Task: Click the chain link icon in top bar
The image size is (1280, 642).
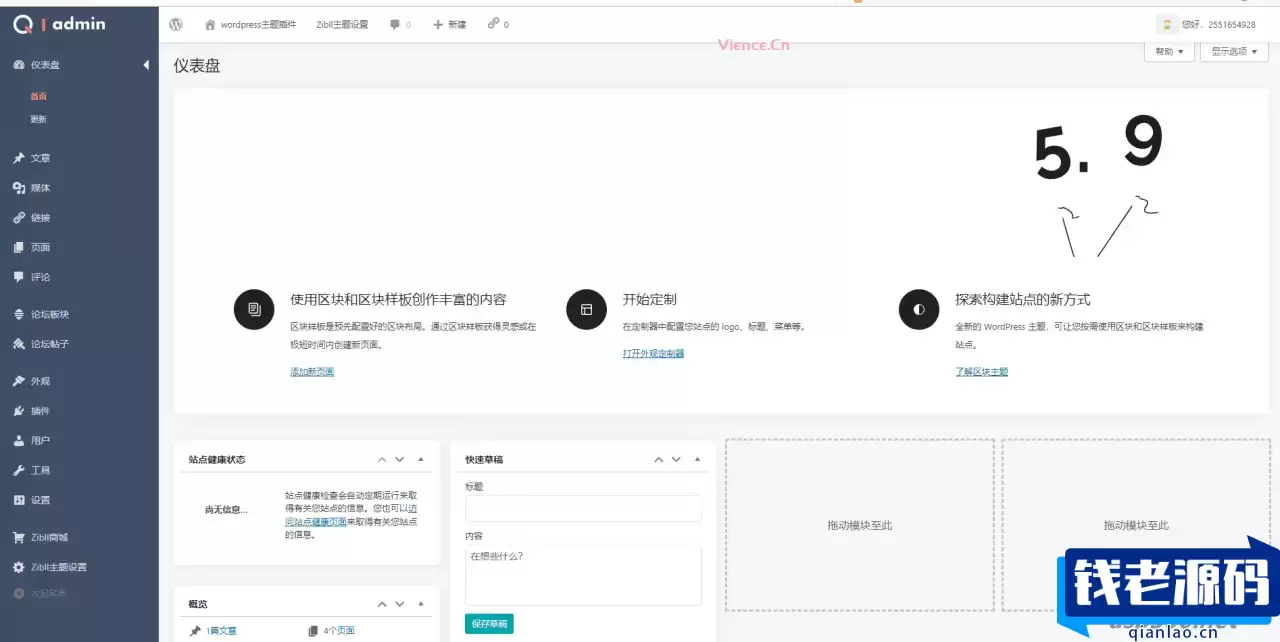Action: click(493, 24)
